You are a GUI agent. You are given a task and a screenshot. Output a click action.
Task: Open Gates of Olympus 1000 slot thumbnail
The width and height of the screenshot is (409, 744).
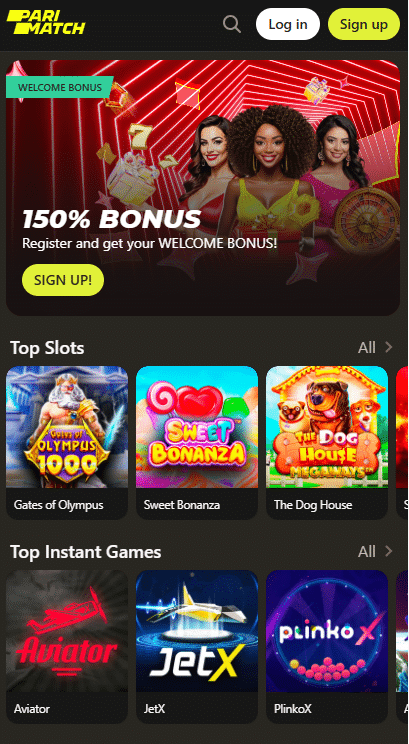(67, 427)
